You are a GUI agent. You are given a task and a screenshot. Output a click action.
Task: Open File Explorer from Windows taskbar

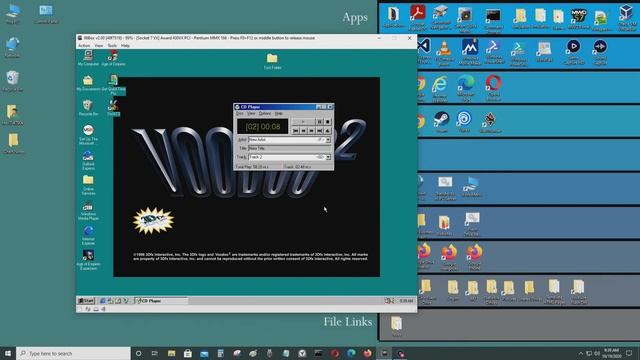point(171,353)
